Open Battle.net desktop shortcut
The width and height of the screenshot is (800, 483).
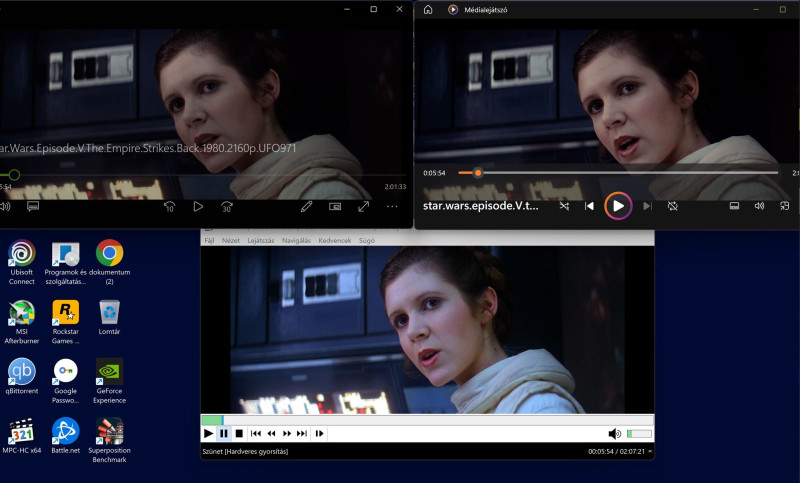coord(65,436)
